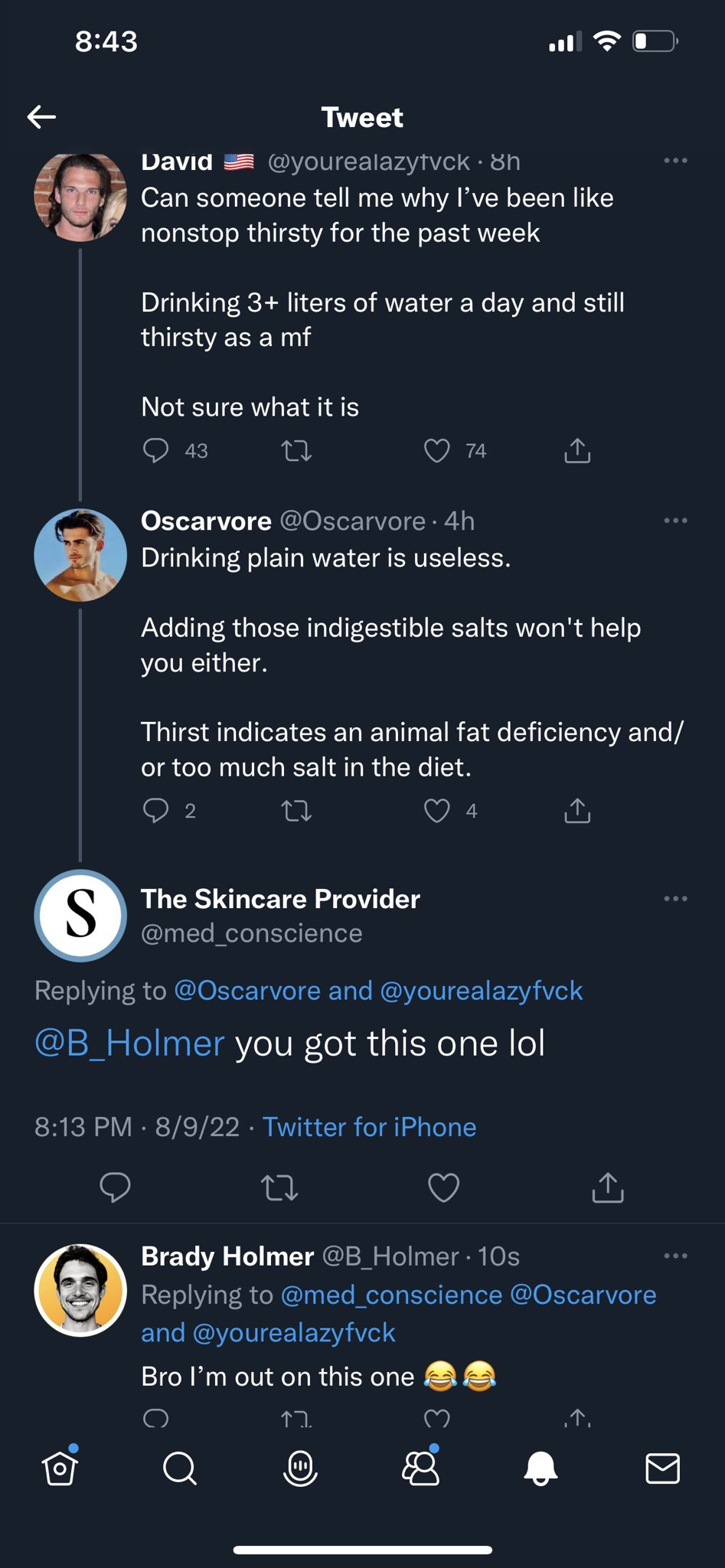This screenshot has height=1568, width=725.
Task: Tap the Twitter for iPhone link
Action: [369, 1127]
